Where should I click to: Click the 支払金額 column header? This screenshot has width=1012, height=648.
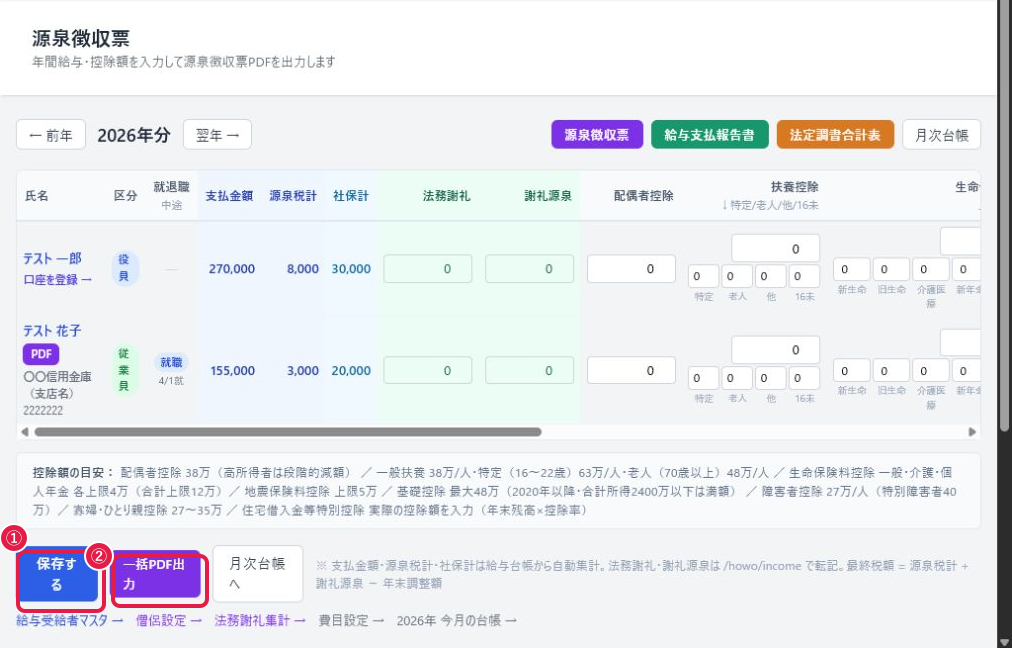point(229,196)
